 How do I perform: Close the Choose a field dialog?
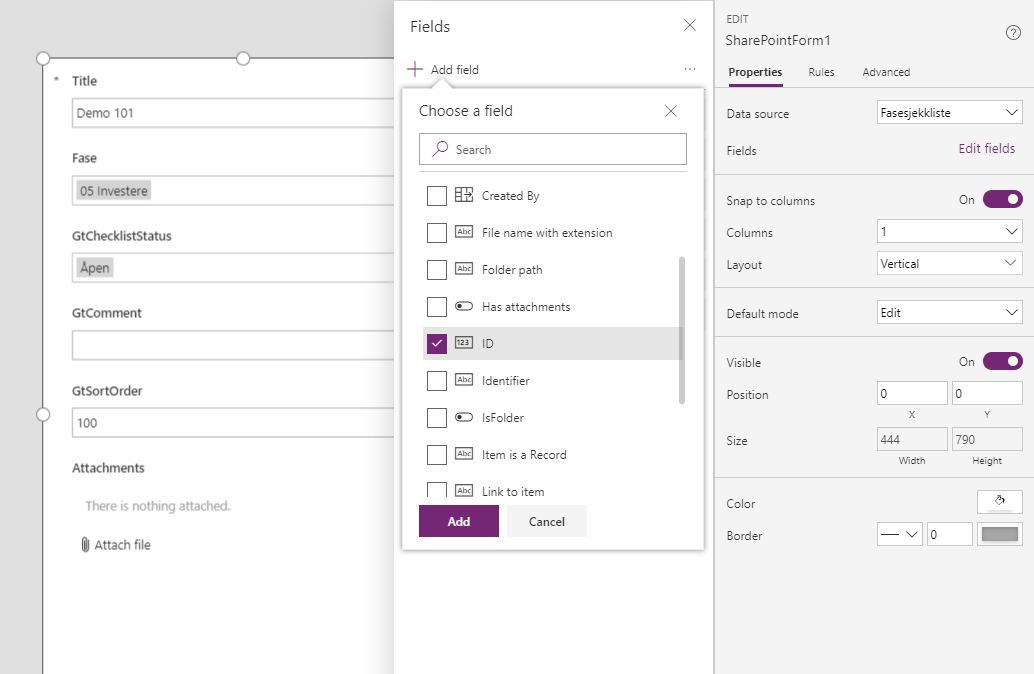click(x=671, y=111)
